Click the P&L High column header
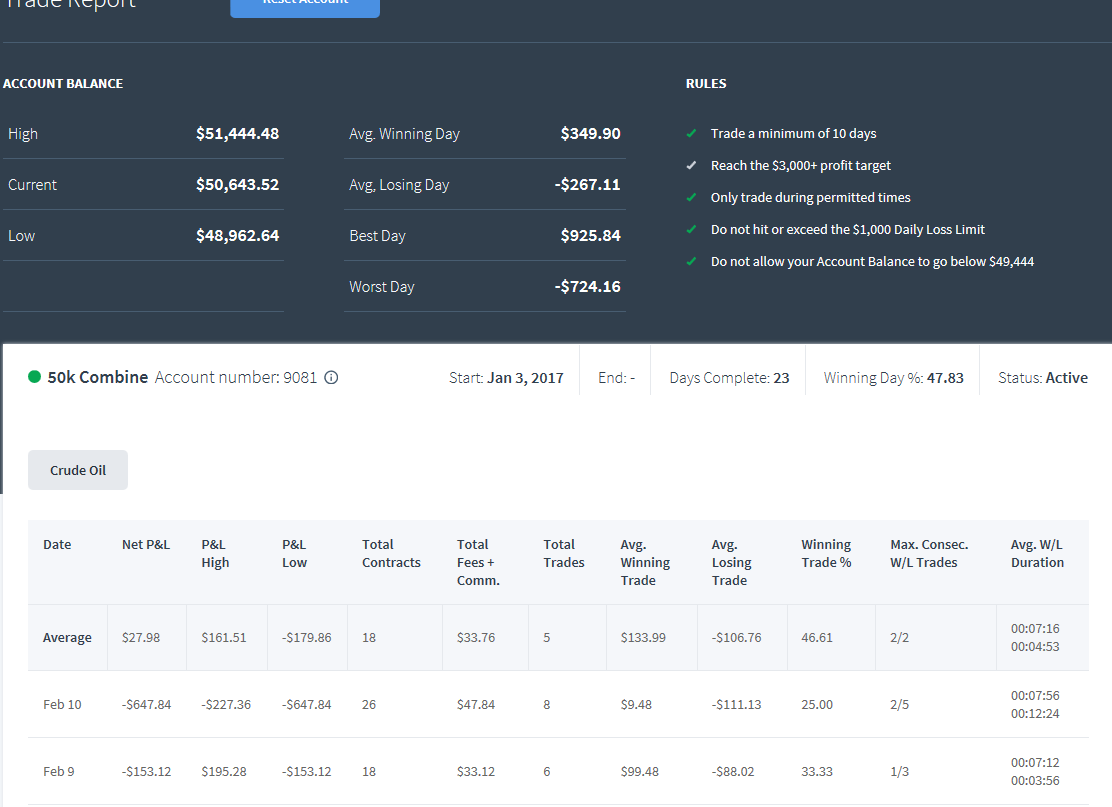This screenshot has height=807, width=1112. pos(215,553)
